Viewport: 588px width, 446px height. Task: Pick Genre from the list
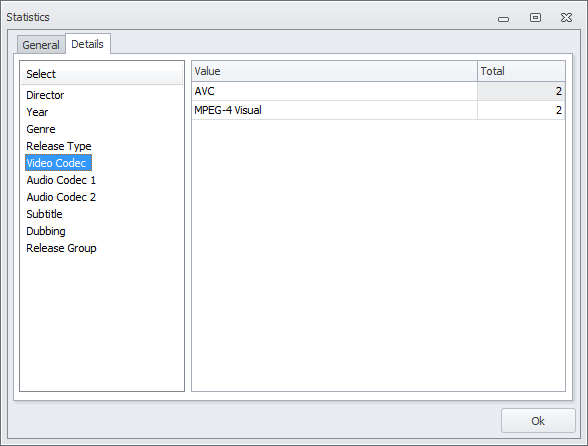coord(41,129)
